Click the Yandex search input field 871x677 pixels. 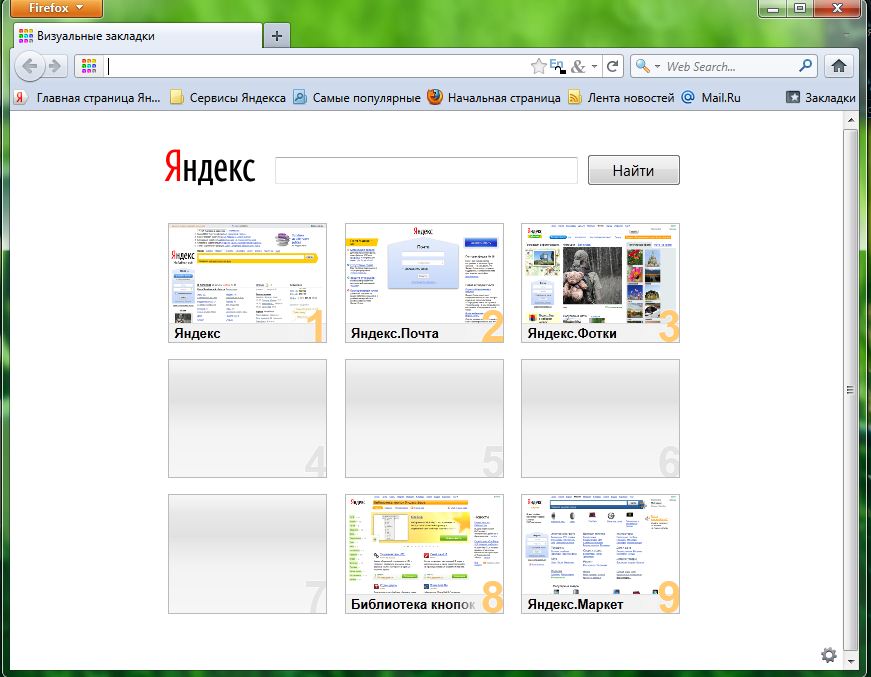click(x=426, y=171)
